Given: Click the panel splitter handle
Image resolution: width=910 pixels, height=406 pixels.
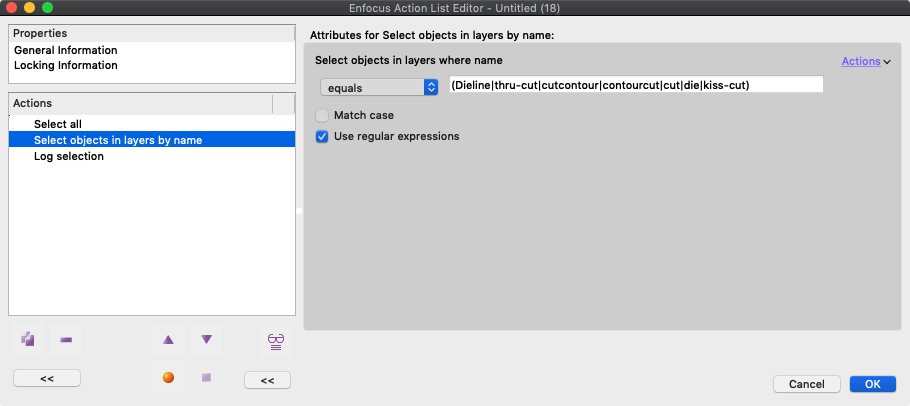Looking at the screenshot, I should coord(299,211).
